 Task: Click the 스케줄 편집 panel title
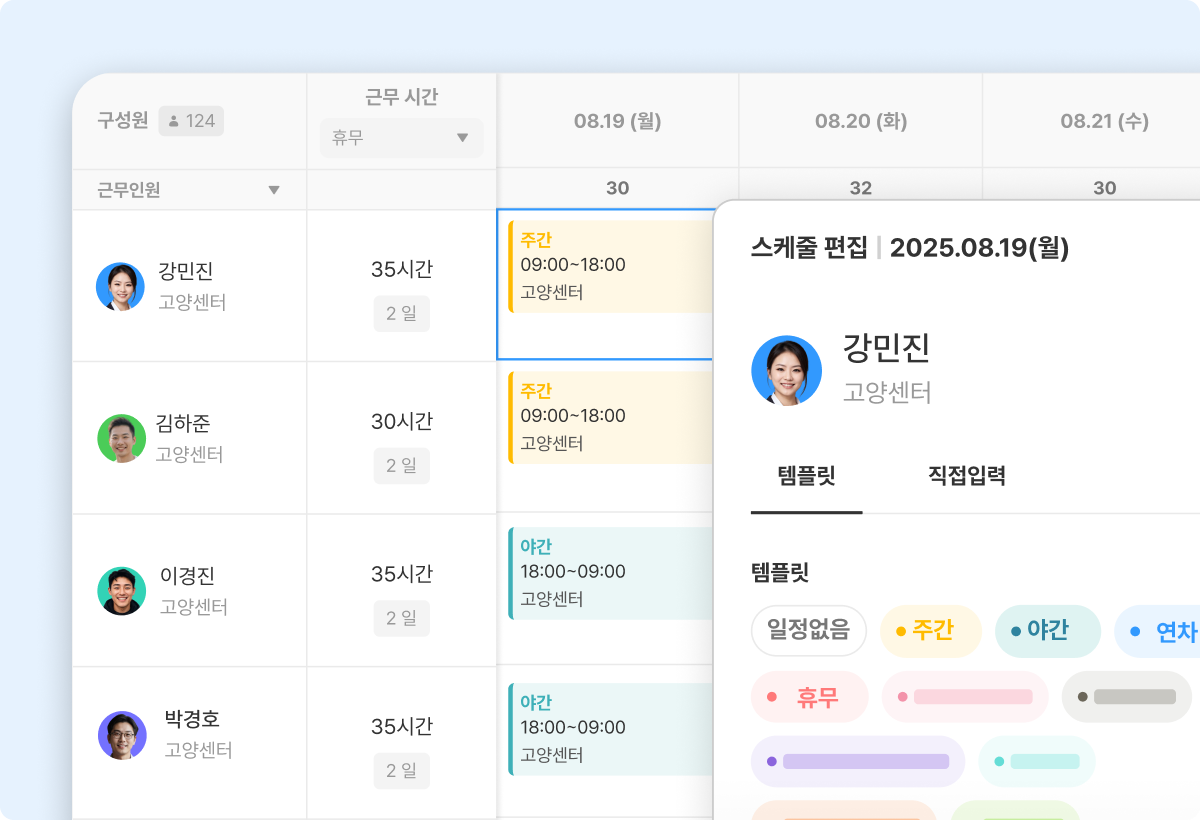coord(809,248)
